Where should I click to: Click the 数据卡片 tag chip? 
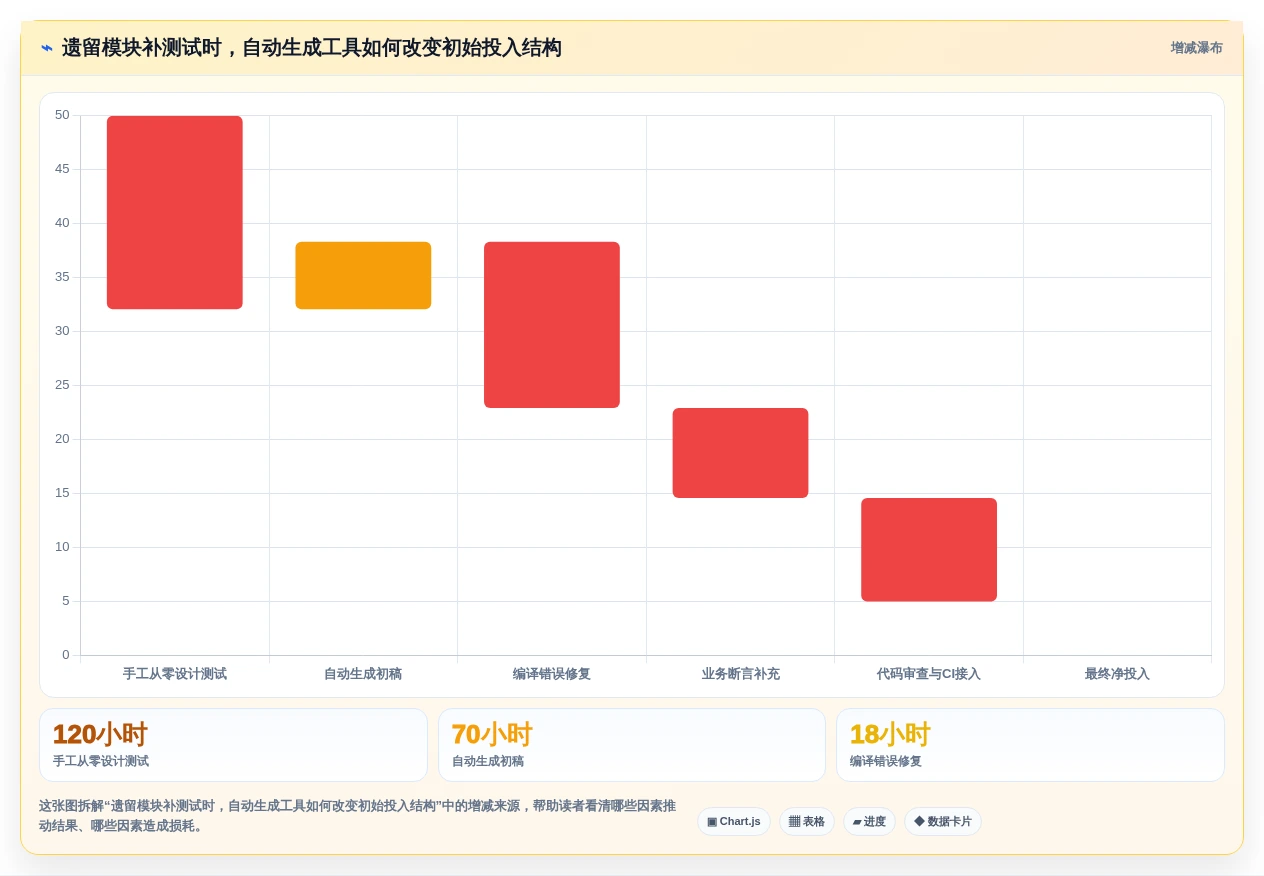point(943,822)
